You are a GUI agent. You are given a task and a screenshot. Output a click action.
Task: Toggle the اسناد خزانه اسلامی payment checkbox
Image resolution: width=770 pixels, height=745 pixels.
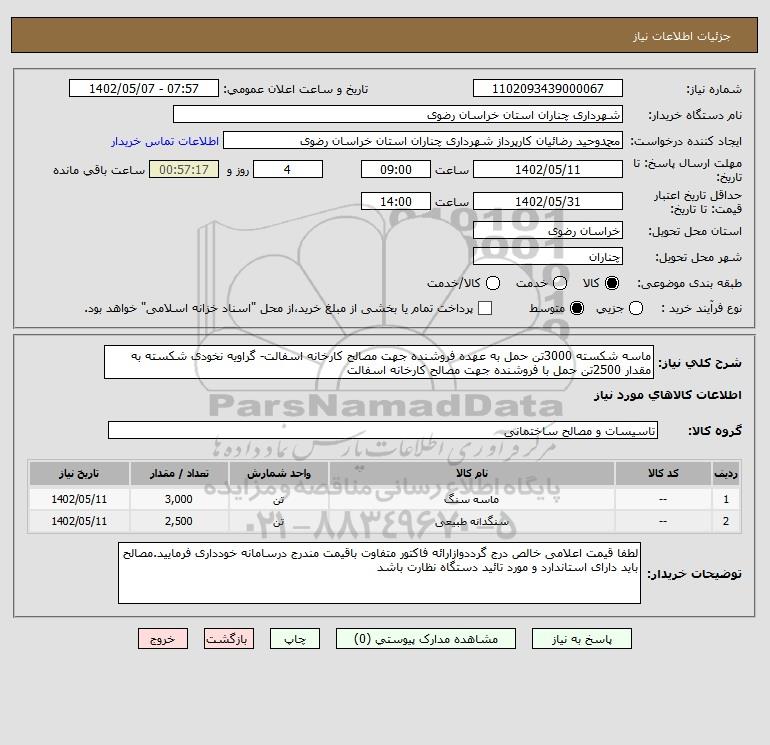(x=485, y=308)
